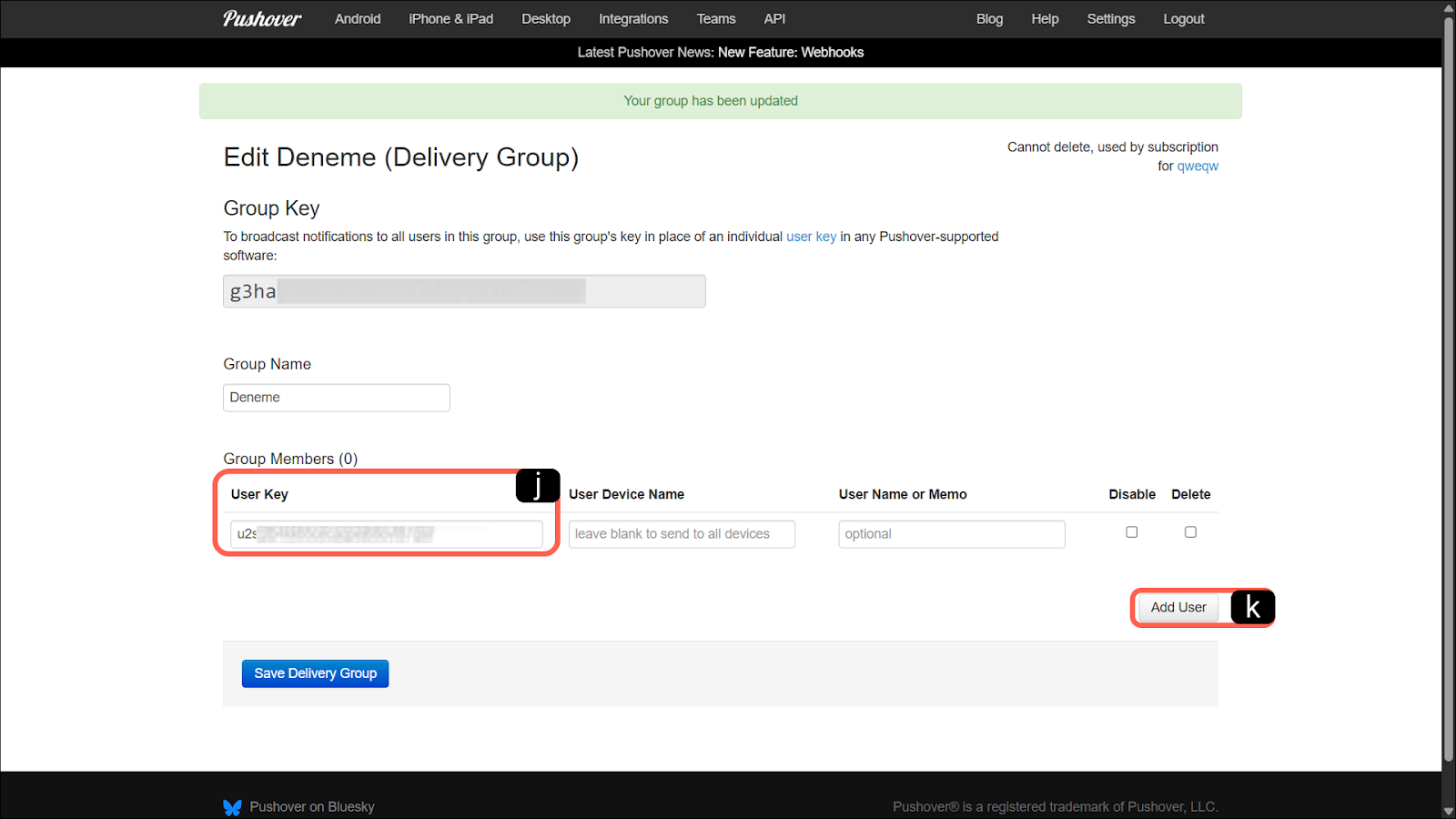The width and height of the screenshot is (1456, 819).
Task: Open the API documentation link
Action: coord(774,19)
